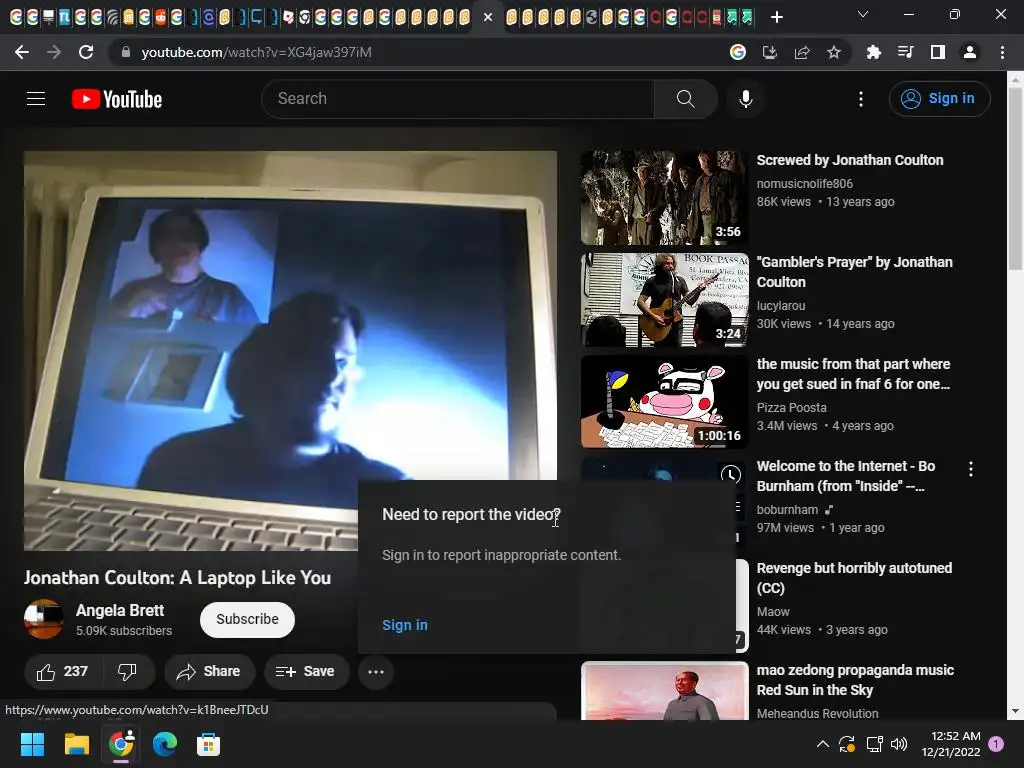The width and height of the screenshot is (1024, 768).
Task: Like the video with 237 likes
Action: 63,671
